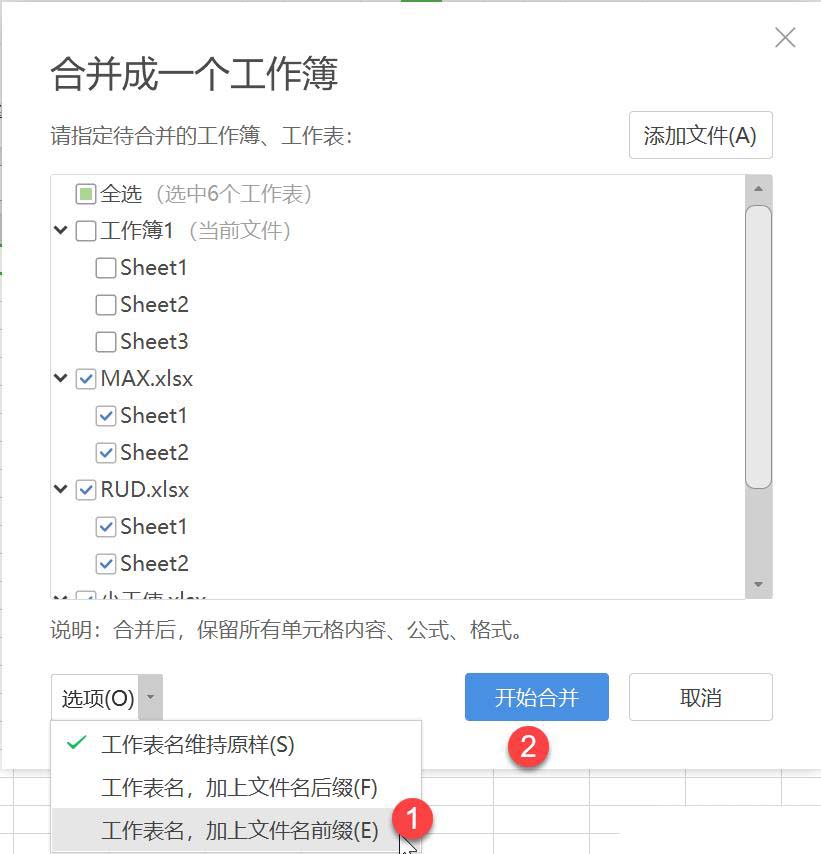Image resolution: width=821 pixels, height=854 pixels.
Task: Uncheck Sheet2 under RUD.xlsx
Action: (x=105, y=564)
